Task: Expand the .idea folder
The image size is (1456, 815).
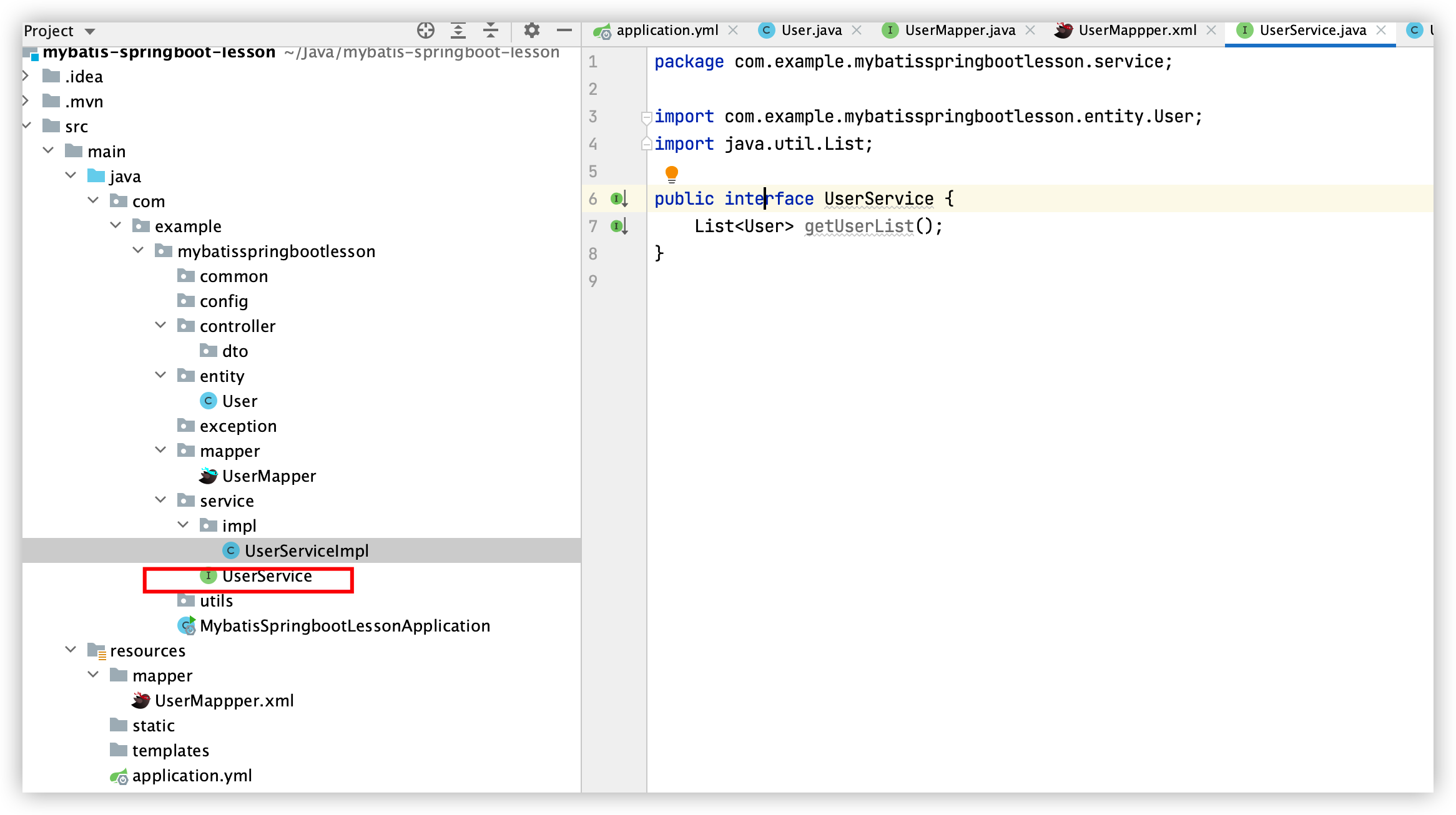Action: (x=26, y=76)
